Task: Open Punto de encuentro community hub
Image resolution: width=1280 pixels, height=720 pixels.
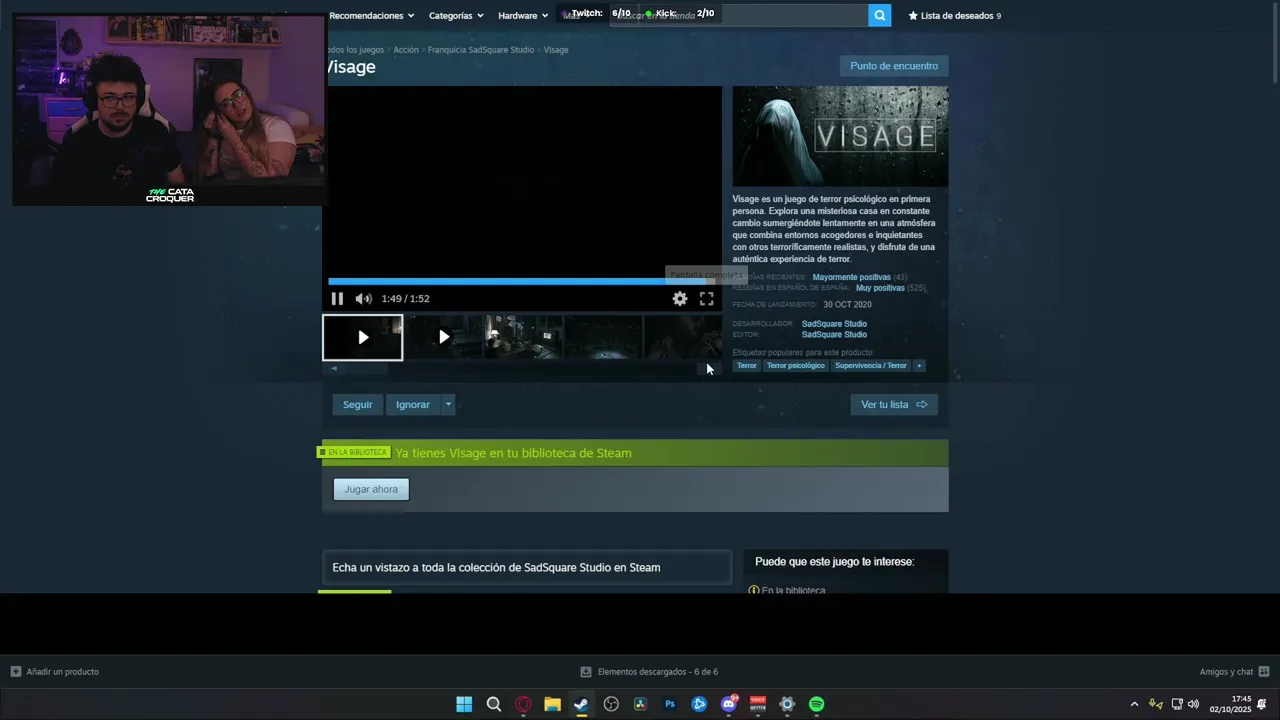Action: pyautogui.click(x=894, y=66)
